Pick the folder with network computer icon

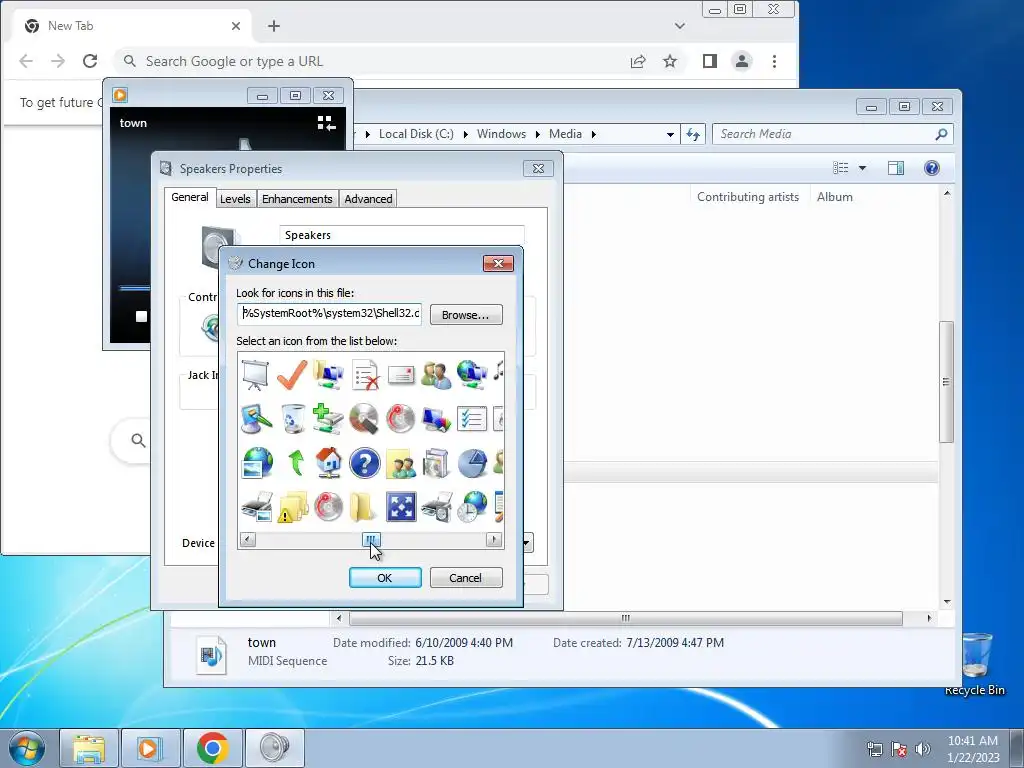click(328, 375)
